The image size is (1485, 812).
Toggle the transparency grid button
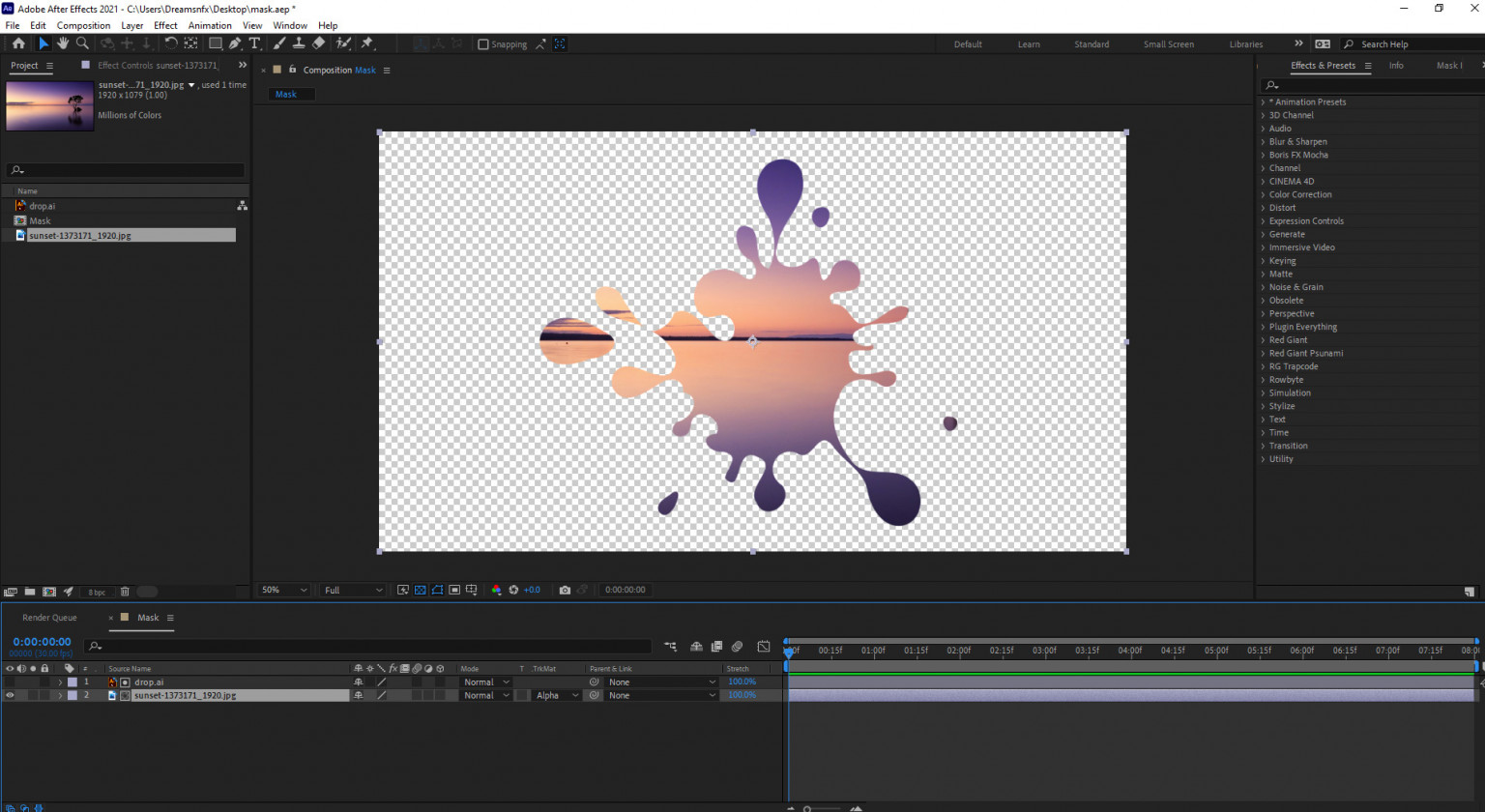pos(420,590)
